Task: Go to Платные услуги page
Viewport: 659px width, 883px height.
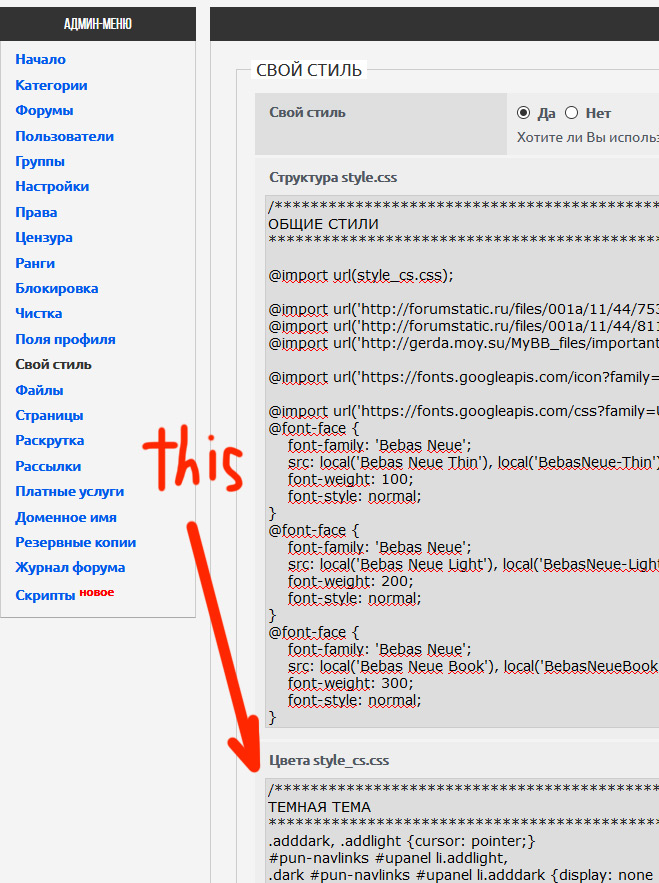Action: pyautogui.click(x=69, y=491)
